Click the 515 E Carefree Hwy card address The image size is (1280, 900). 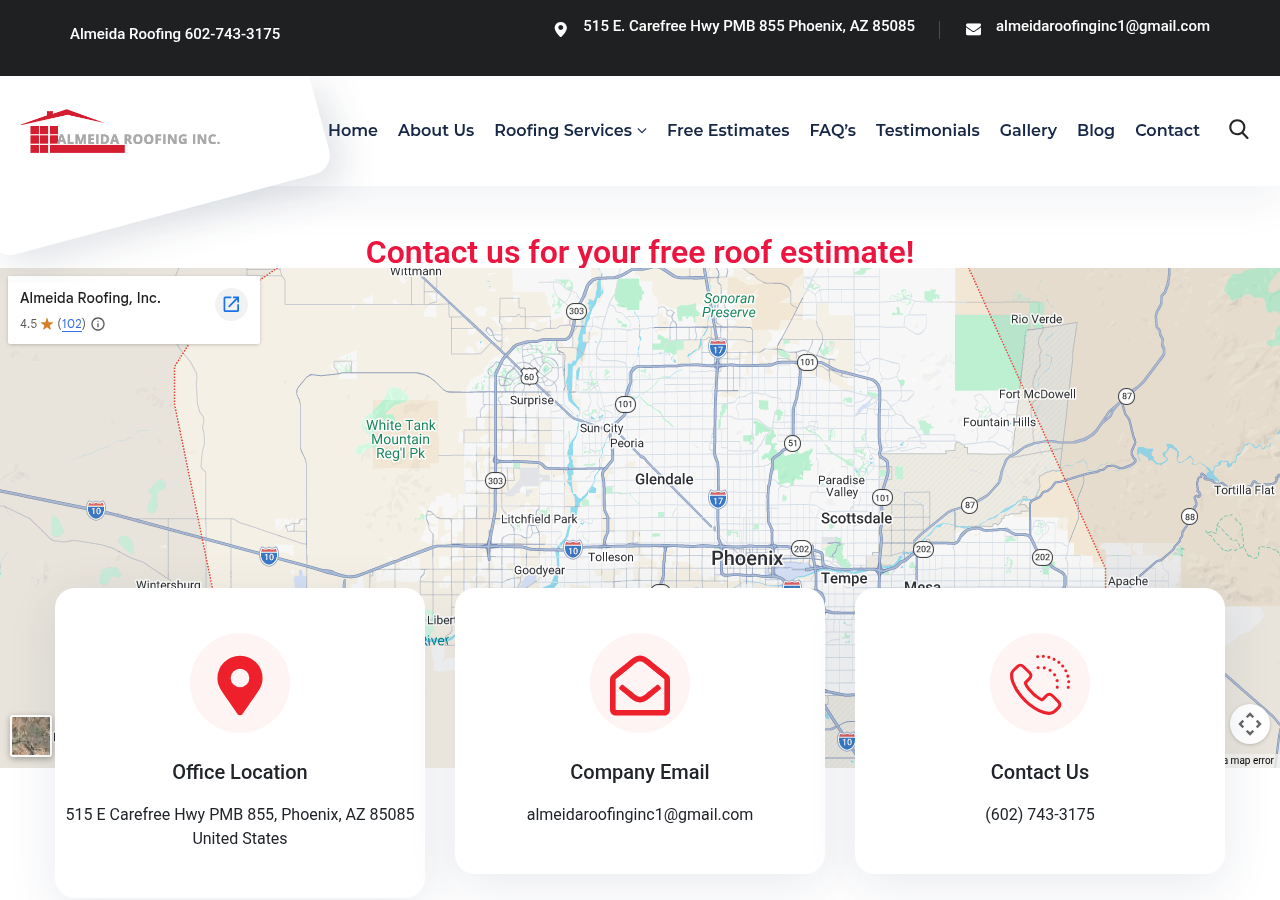click(x=240, y=826)
